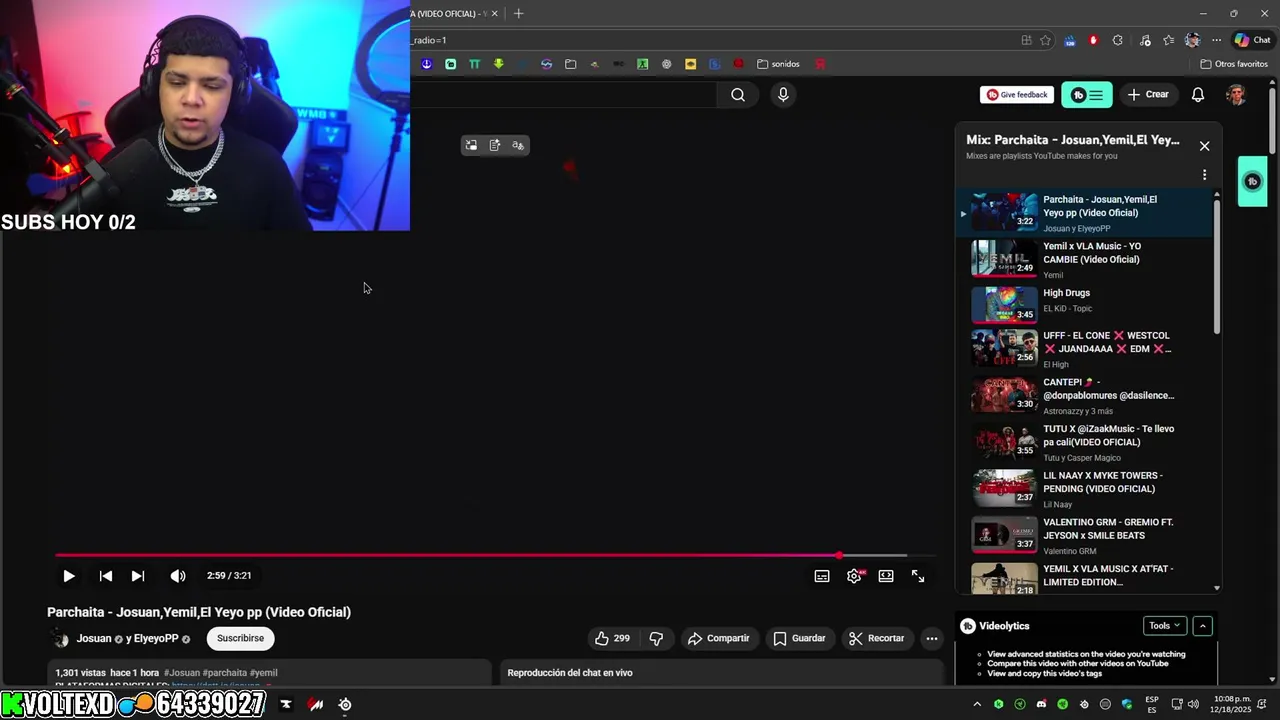Toggle subtitles on the player
The width and height of the screenshot is (1280, 720).
click(822, 576)
